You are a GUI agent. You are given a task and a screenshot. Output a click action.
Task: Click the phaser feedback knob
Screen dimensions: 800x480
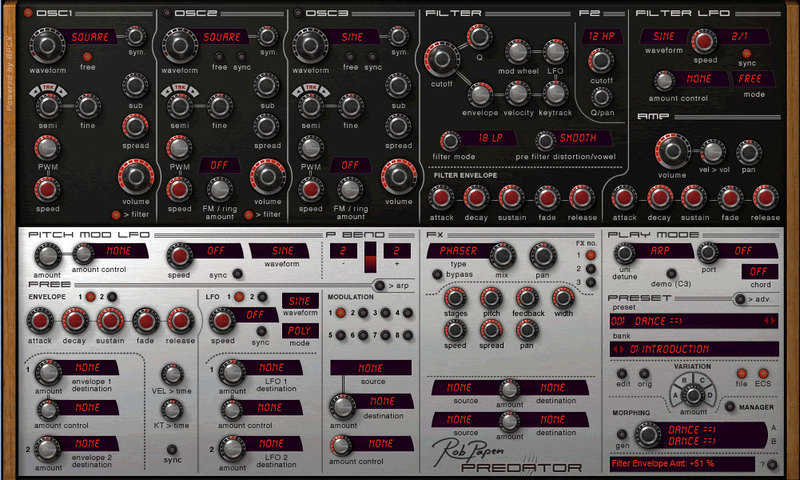527,298
